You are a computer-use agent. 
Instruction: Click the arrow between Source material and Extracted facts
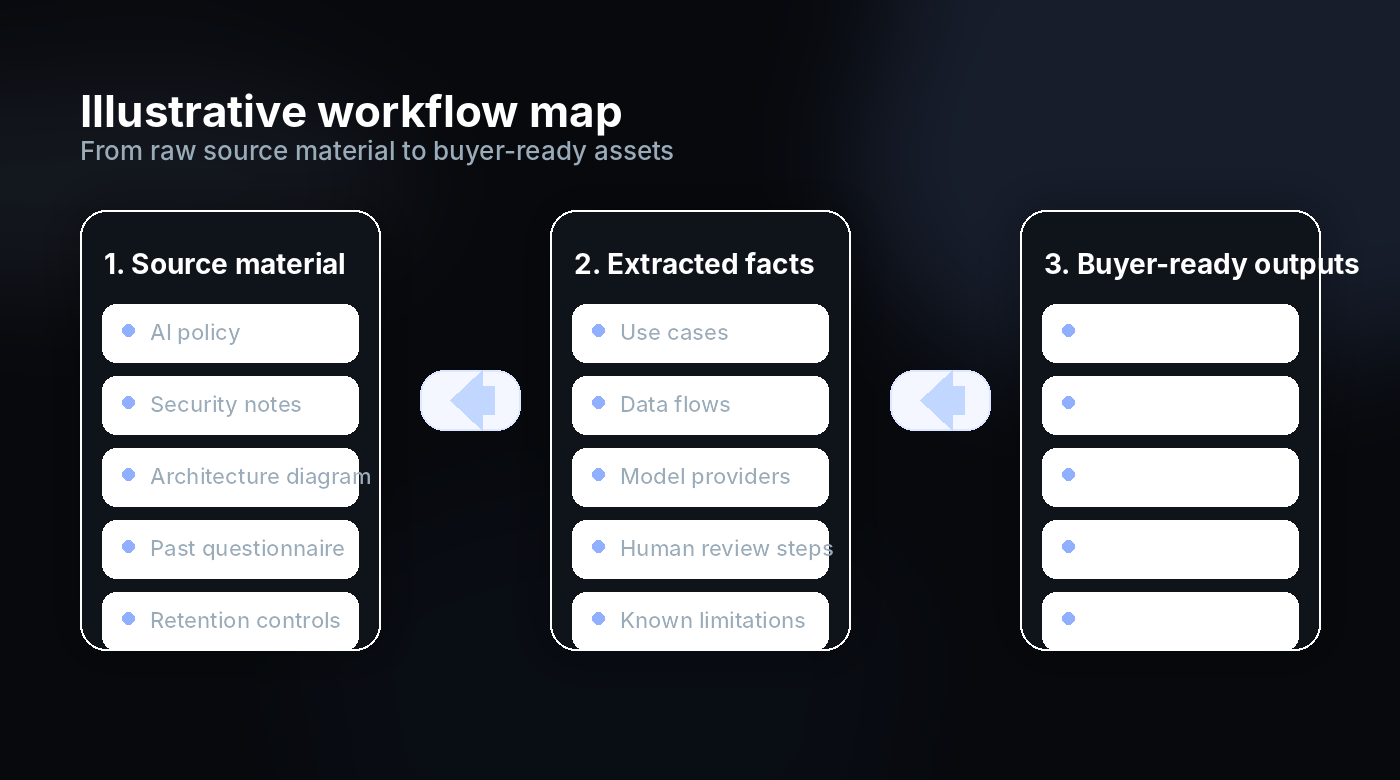(x=470, y=401)
